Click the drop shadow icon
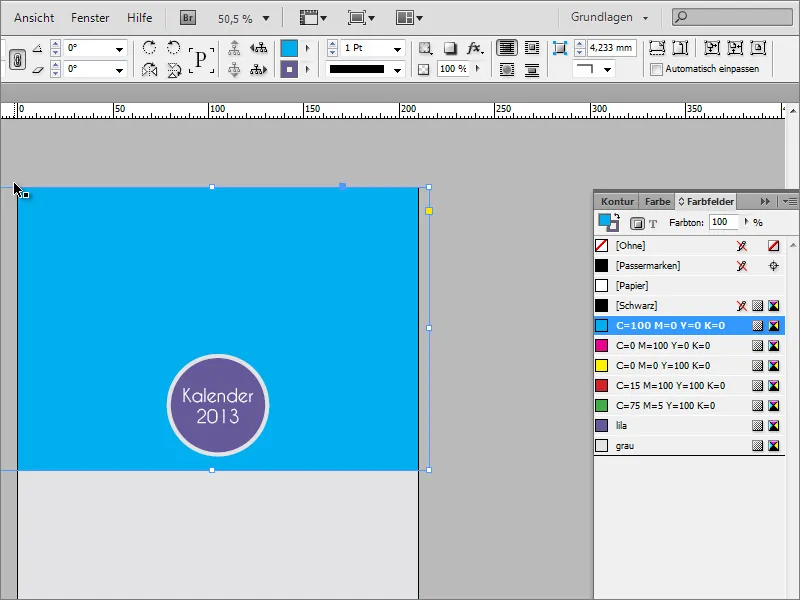The height and width of the screenshot is (600, 800). (449, 48)
